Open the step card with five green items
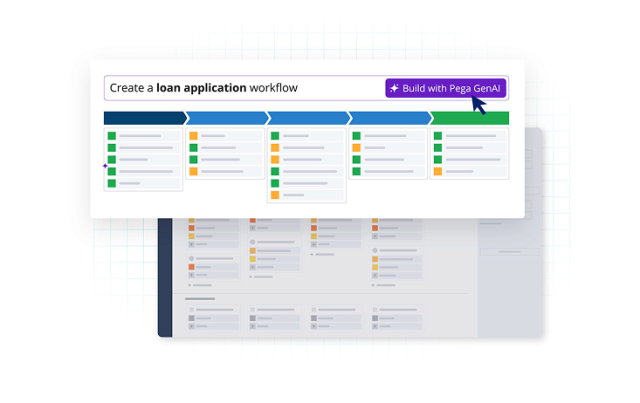The height and width of the screenshot is (403, 640). pos(143,159)
